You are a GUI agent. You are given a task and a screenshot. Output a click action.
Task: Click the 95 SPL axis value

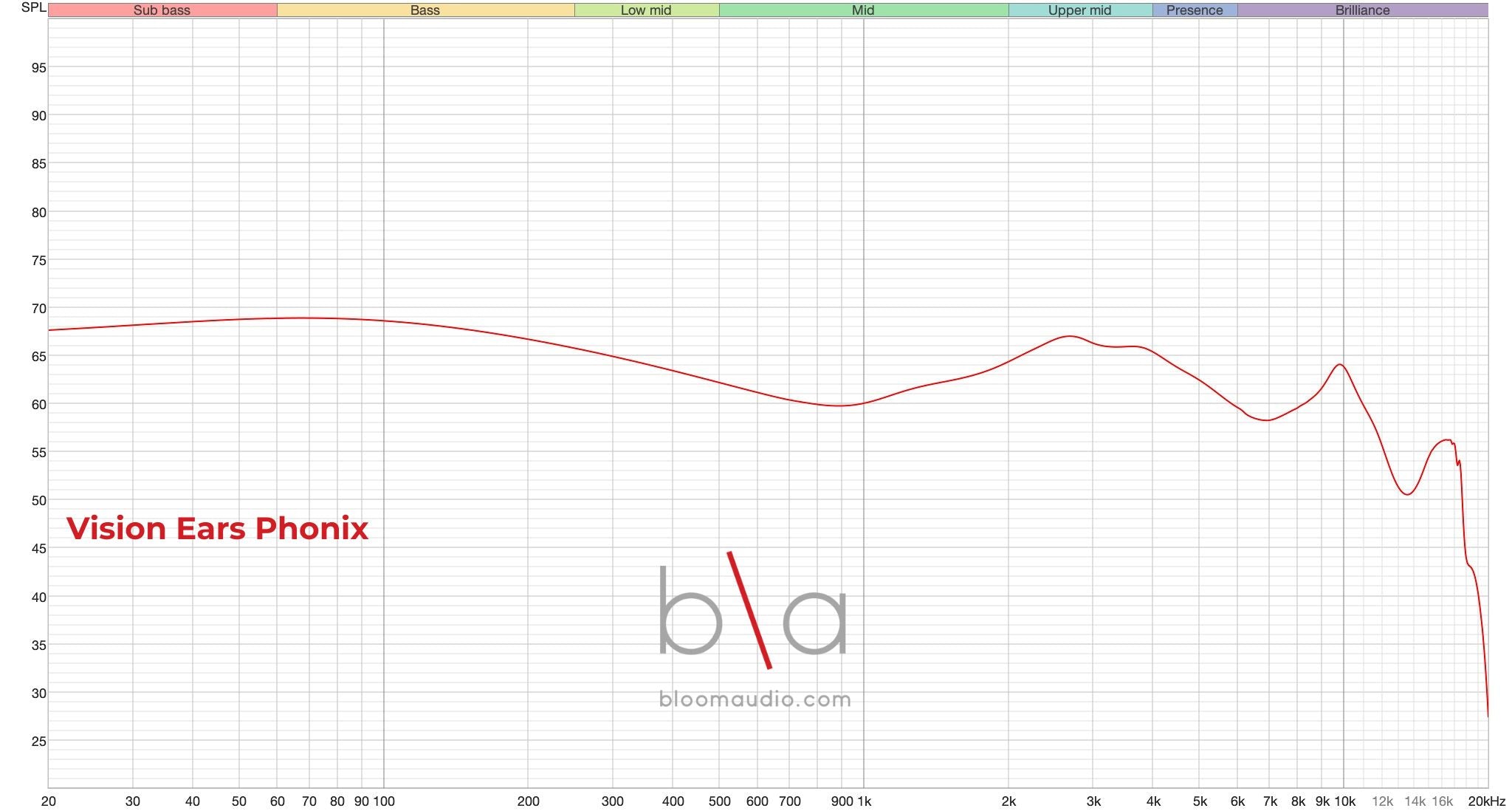(38, 68)
